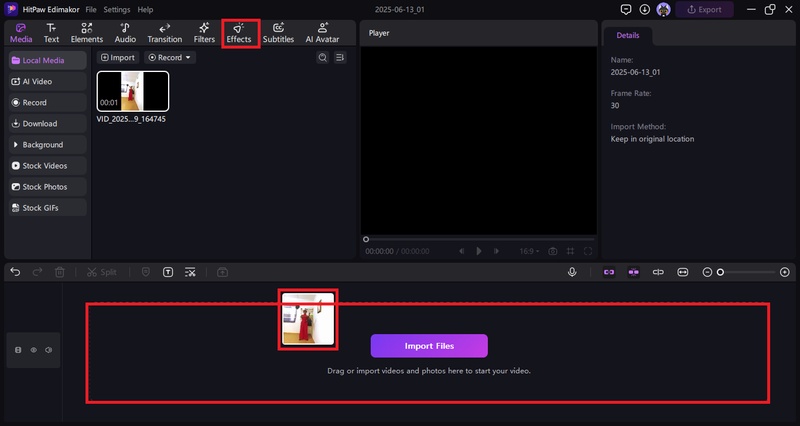This screenshot has width=800, height=426.
Task: Zoom out the timeline
Action: point(707,272)
